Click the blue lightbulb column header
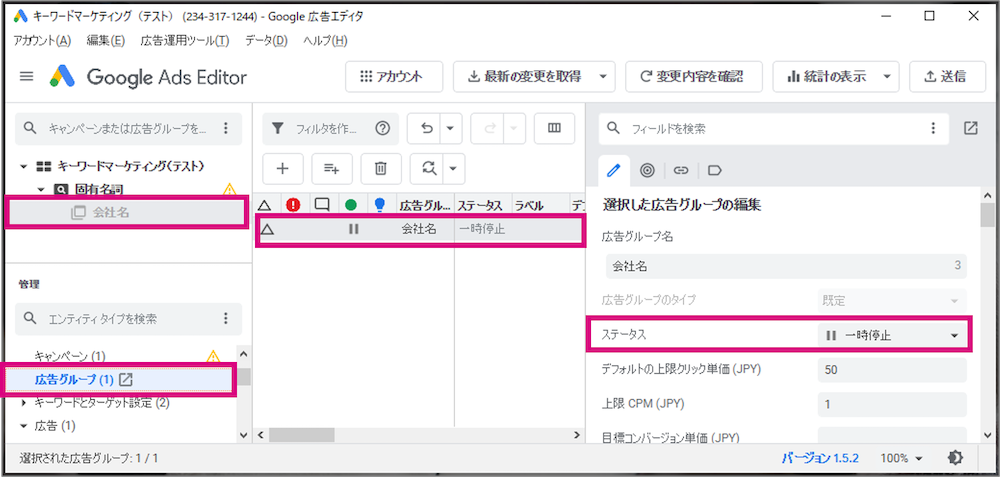Viewport: 1000px width, 477px height. tap(380, 205)
